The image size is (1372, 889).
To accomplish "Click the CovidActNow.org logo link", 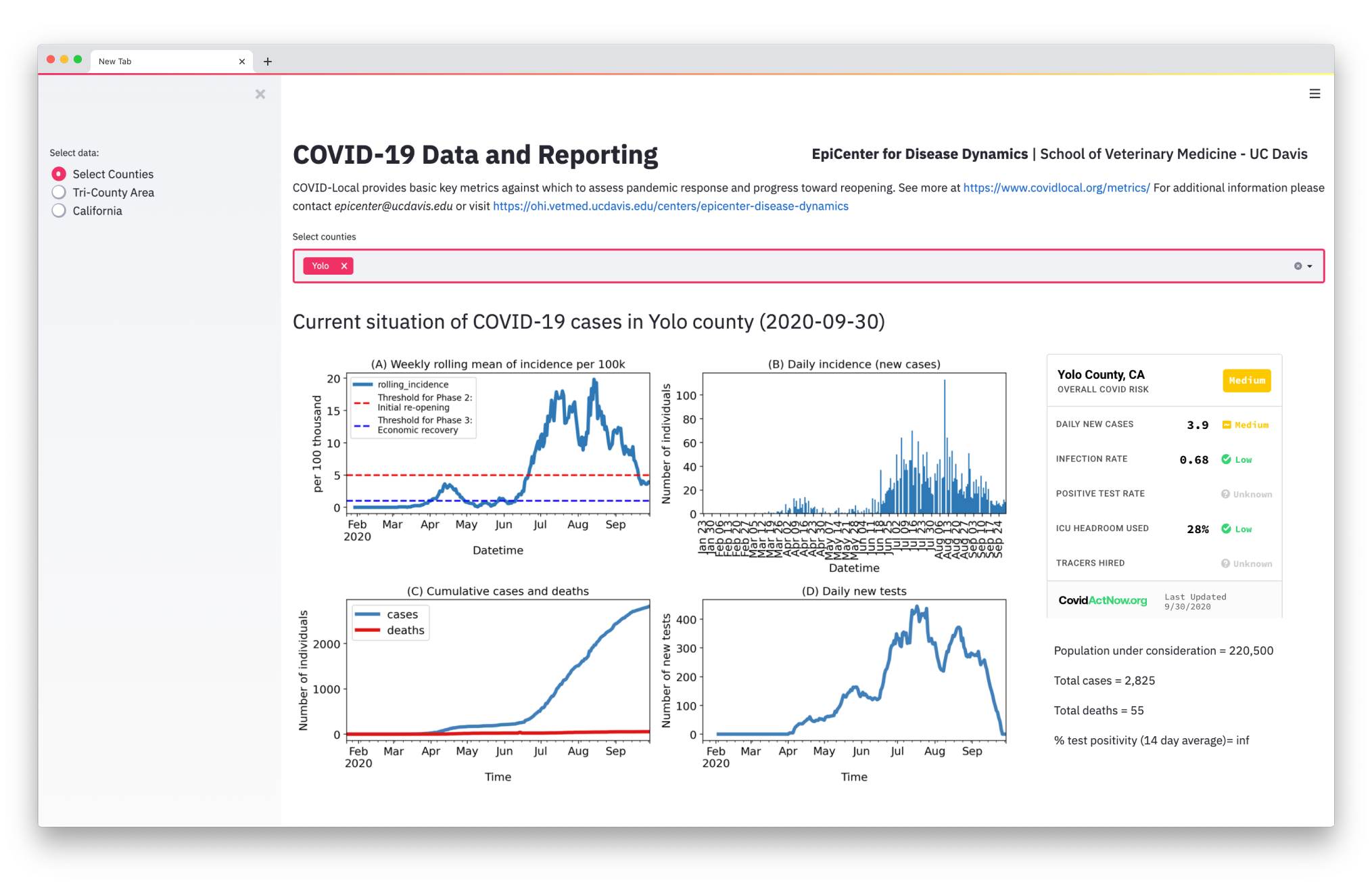I will click(1102, 601).
